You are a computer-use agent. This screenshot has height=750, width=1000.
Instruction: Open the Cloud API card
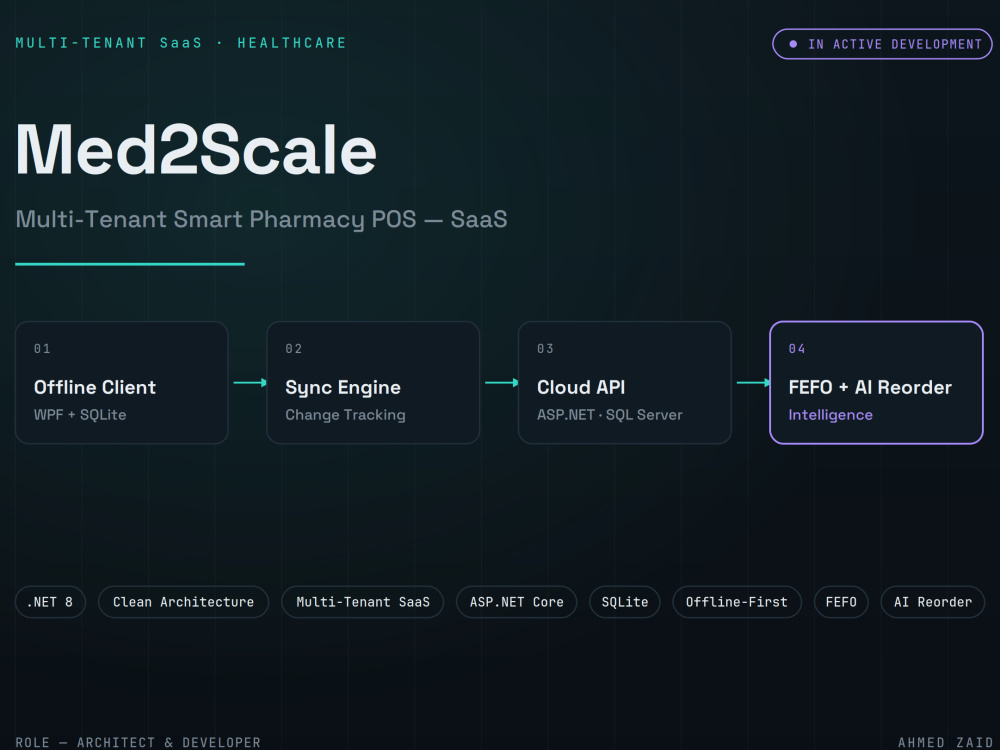[x=624, y=383]
